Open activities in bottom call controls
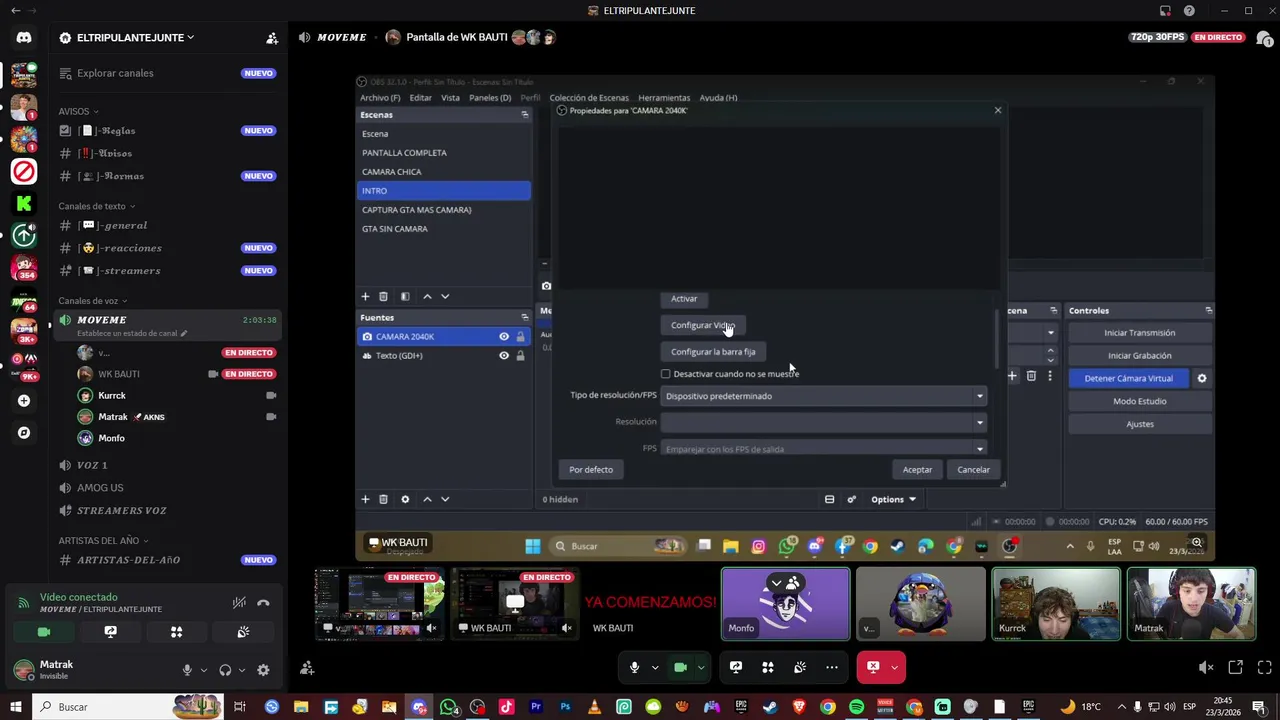 pyautogui.click(x=768, y=667)
